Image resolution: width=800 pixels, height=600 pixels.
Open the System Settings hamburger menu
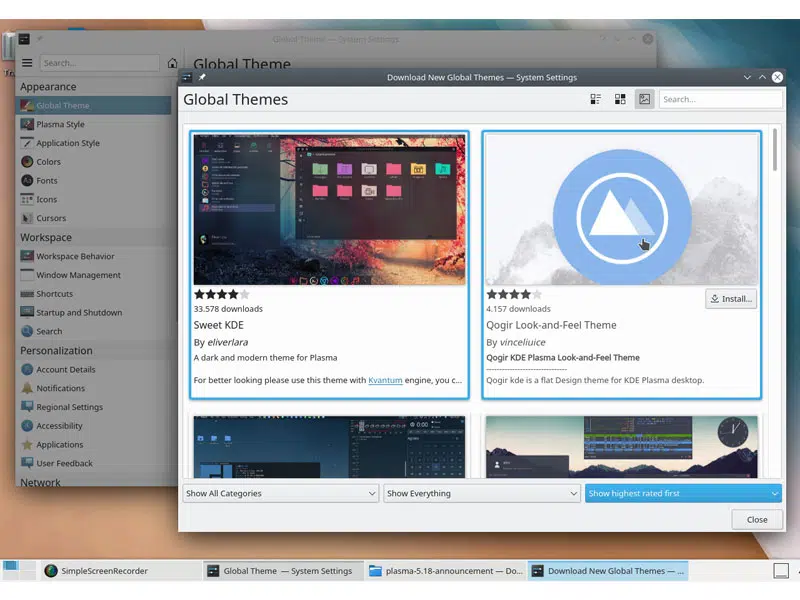pyautogui.click(x=27, y=63)
